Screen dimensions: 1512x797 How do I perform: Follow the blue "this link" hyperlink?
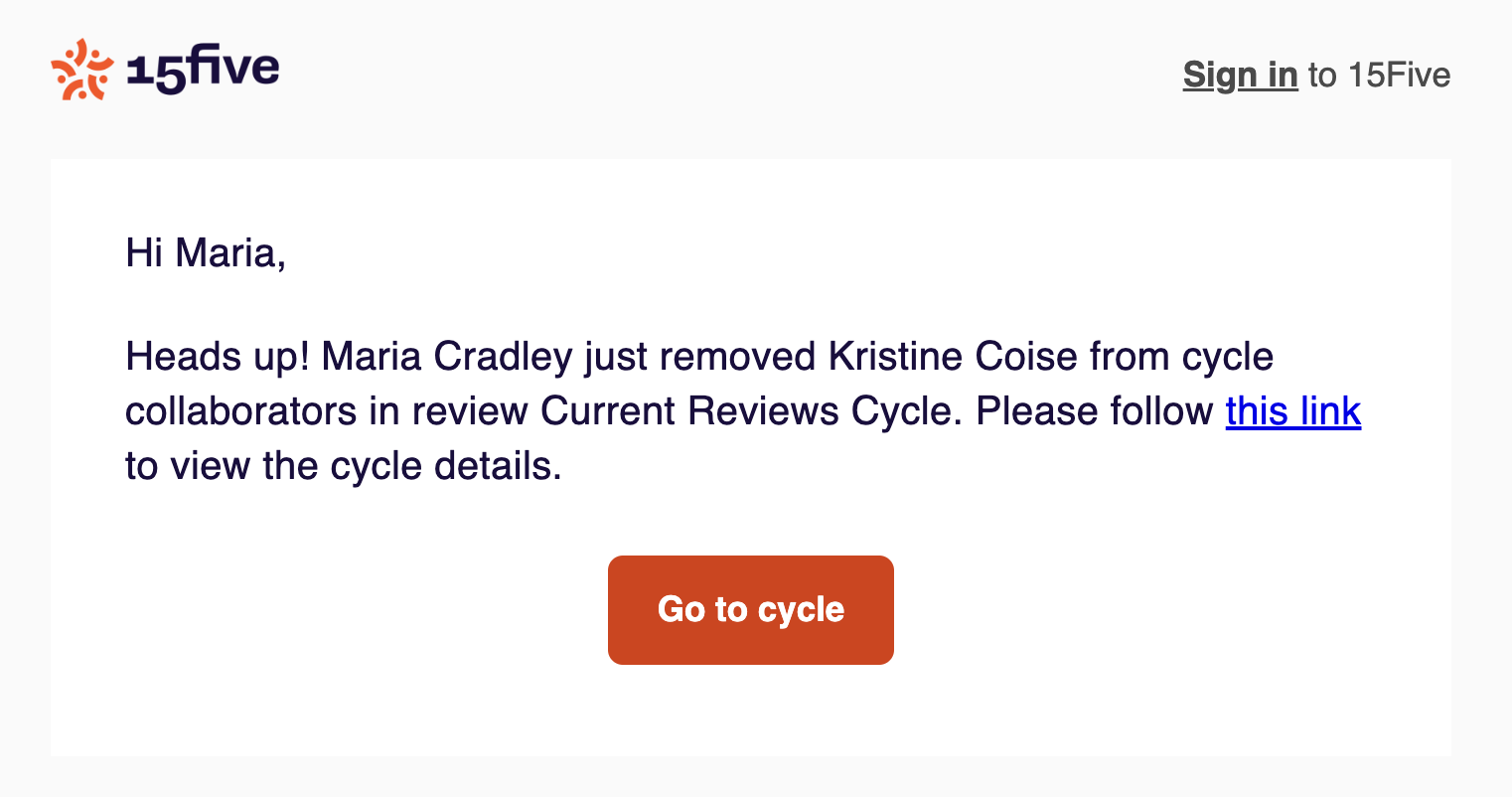[x=1292, y=411]
